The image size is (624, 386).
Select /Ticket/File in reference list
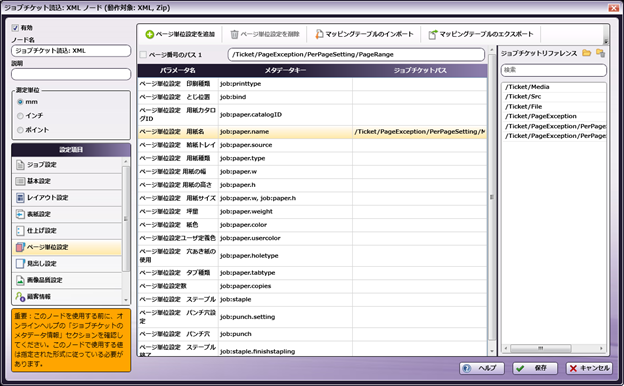(x=553, y=107)
